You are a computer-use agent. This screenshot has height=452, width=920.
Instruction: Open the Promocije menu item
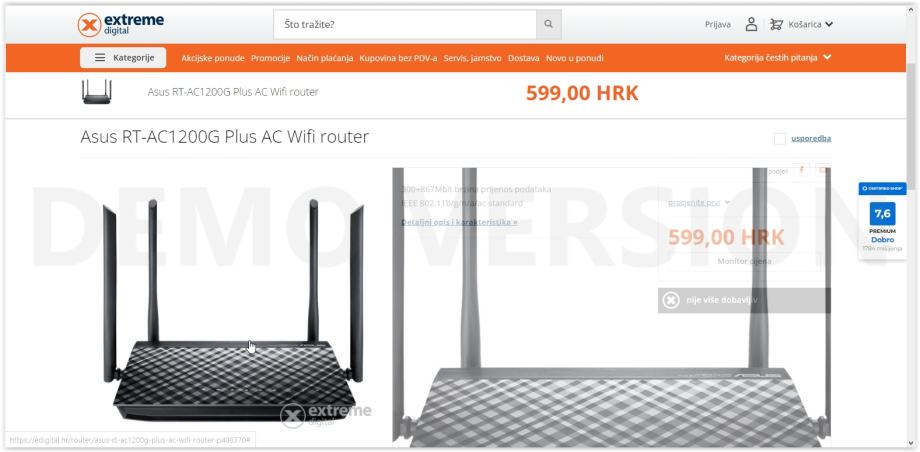click(x=270, y=58)
